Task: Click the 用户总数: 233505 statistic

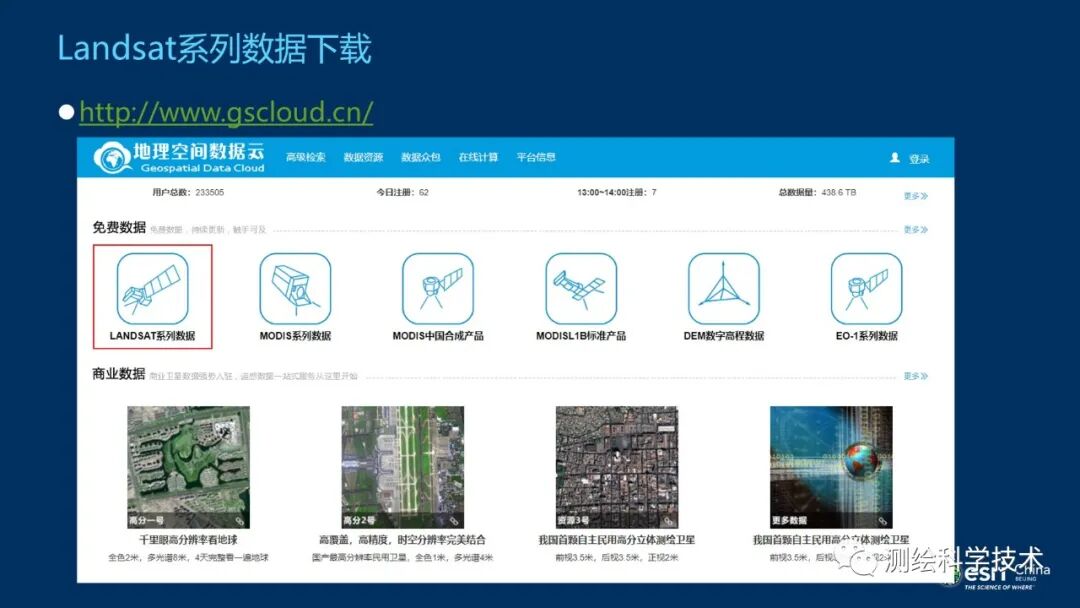Action: pos(188,193)
